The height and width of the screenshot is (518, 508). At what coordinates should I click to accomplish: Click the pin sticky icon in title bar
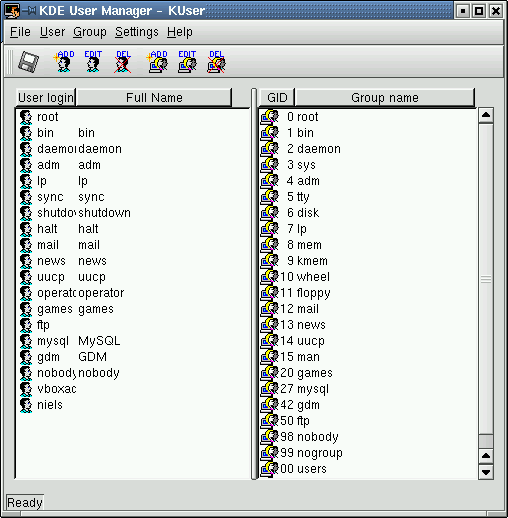(x=29, y=11)
